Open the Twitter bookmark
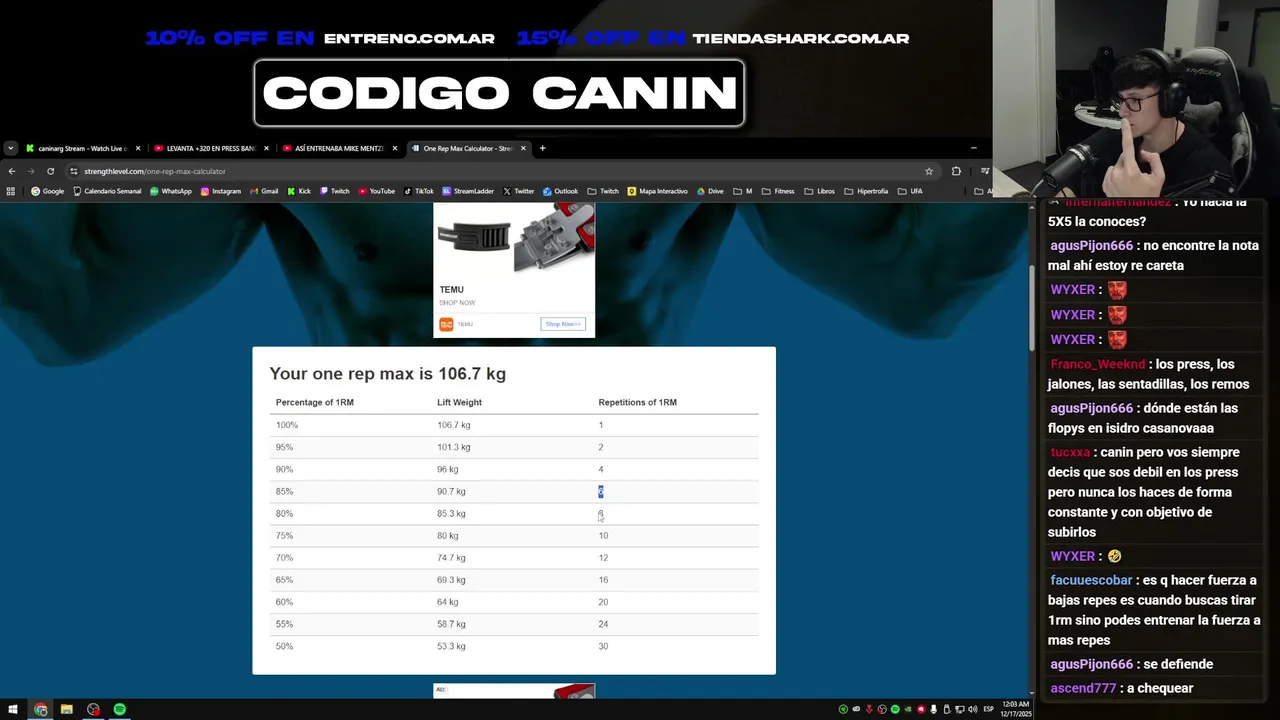The image size is (1280, 720). tap(519, 191)
